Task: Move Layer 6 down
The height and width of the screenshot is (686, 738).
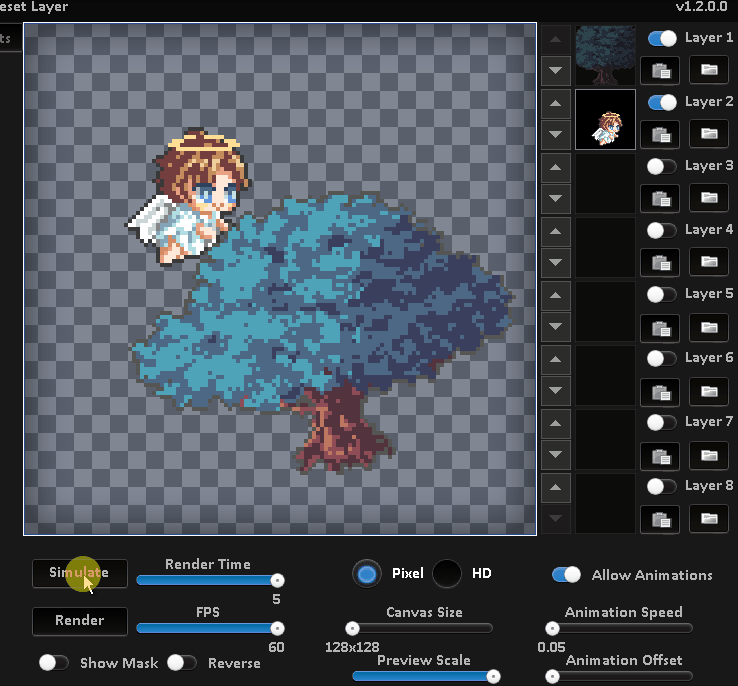Action: 556,391
